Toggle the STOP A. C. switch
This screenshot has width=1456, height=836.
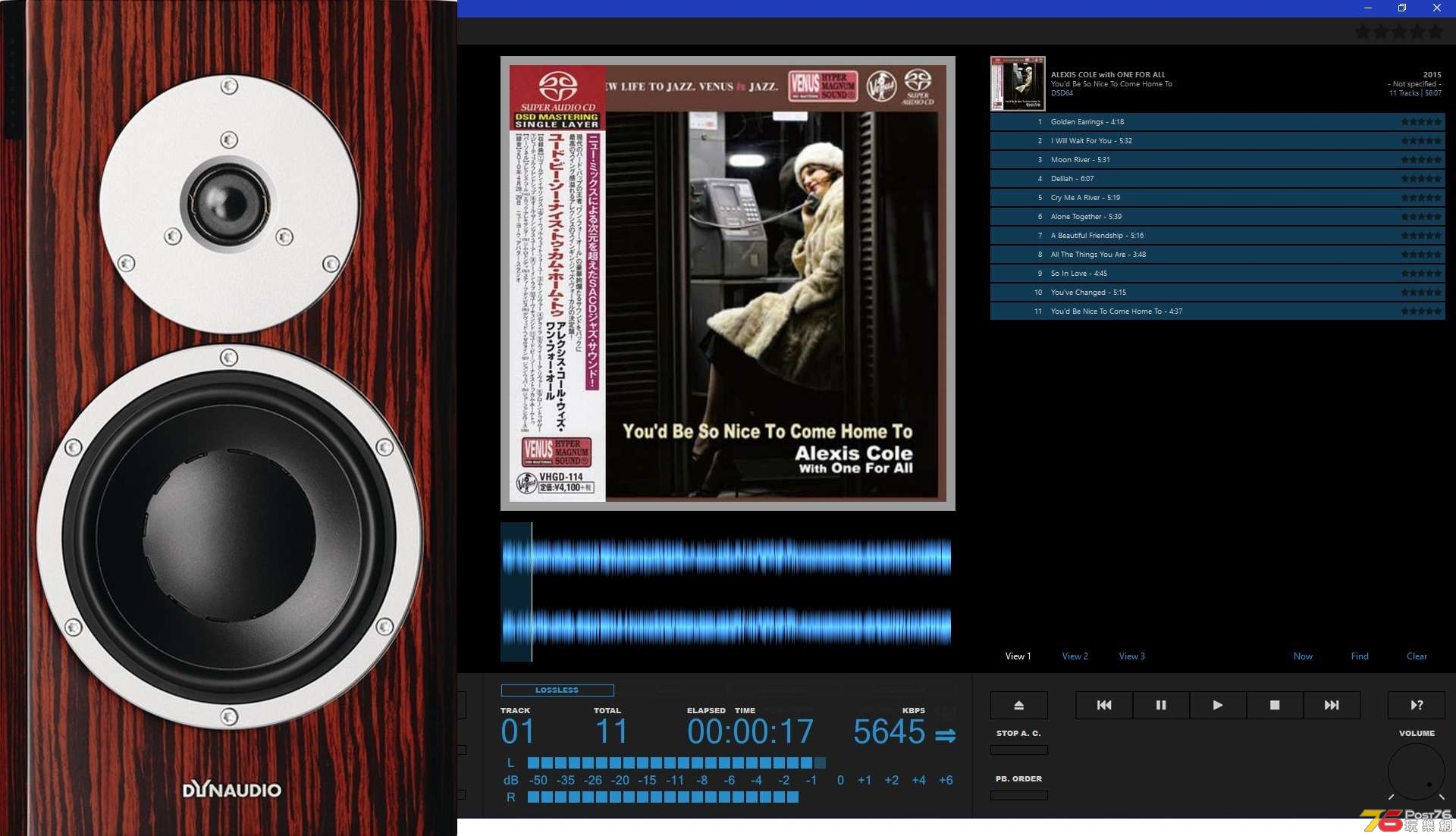[x=1018, y=750]
